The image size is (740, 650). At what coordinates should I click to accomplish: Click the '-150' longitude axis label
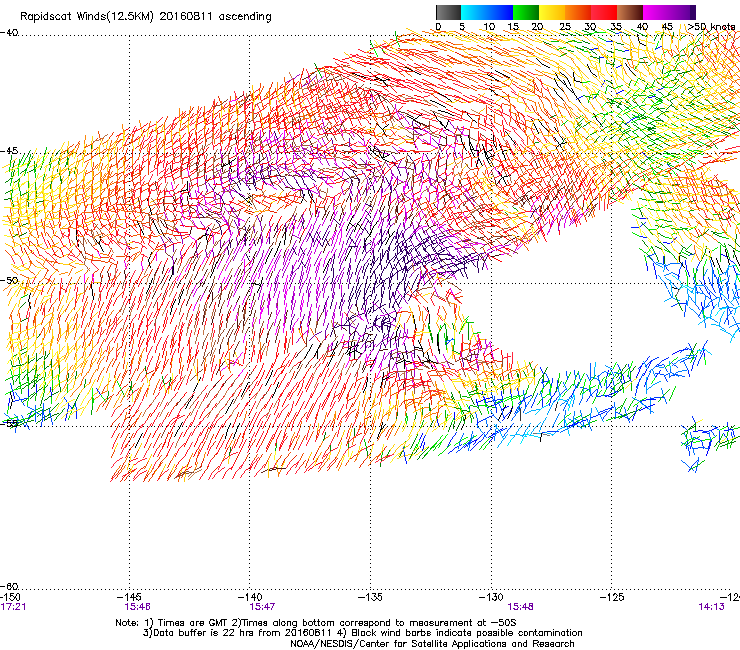(10, 597)
